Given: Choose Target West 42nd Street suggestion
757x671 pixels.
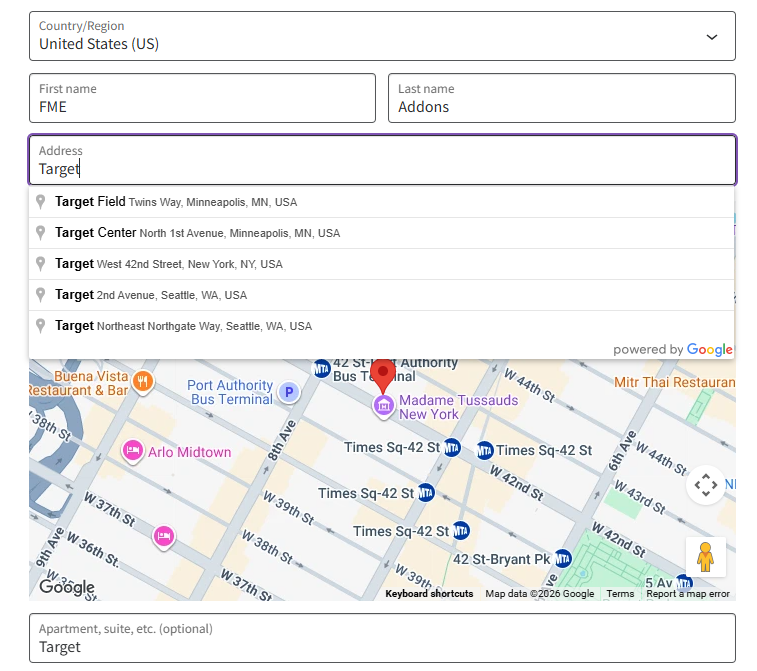Looking at the screenshot, I should [381, 264].
